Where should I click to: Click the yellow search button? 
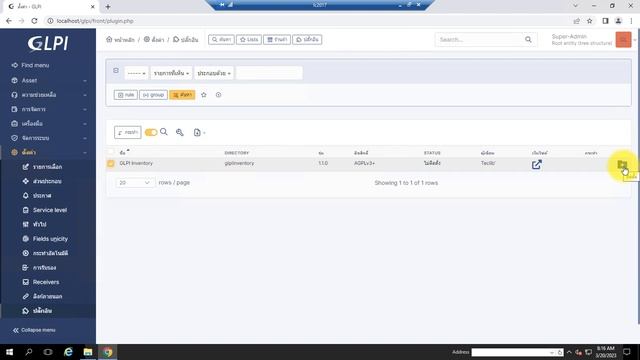coord(182,95)
